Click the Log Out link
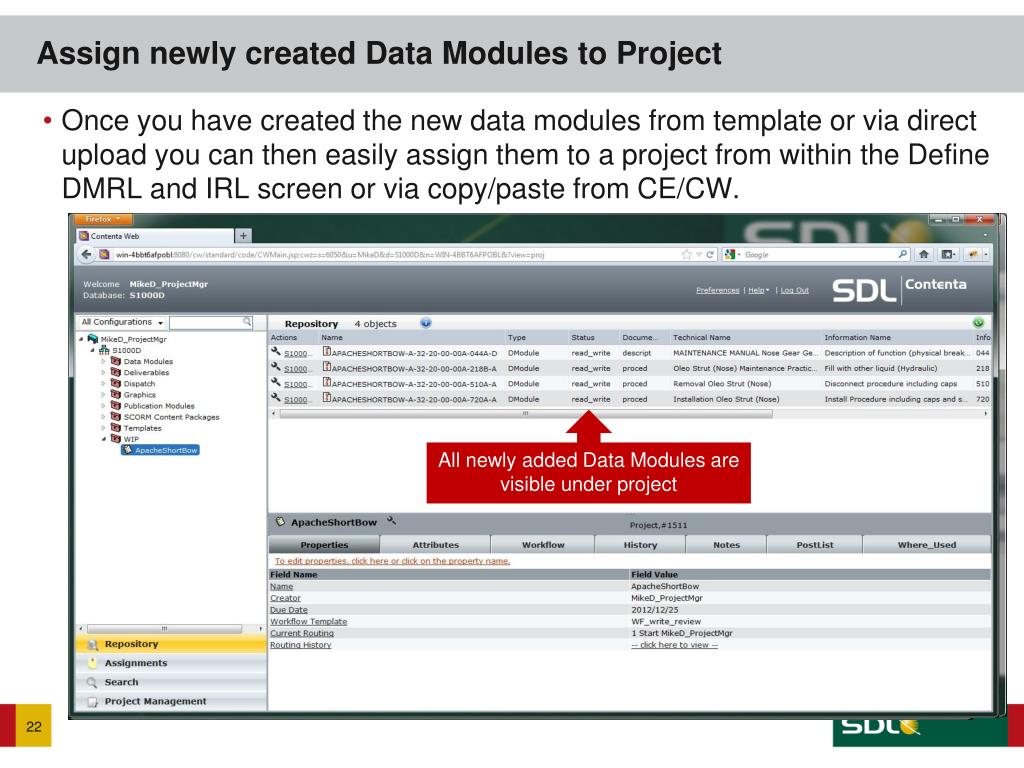 click(x=794, y=290)
